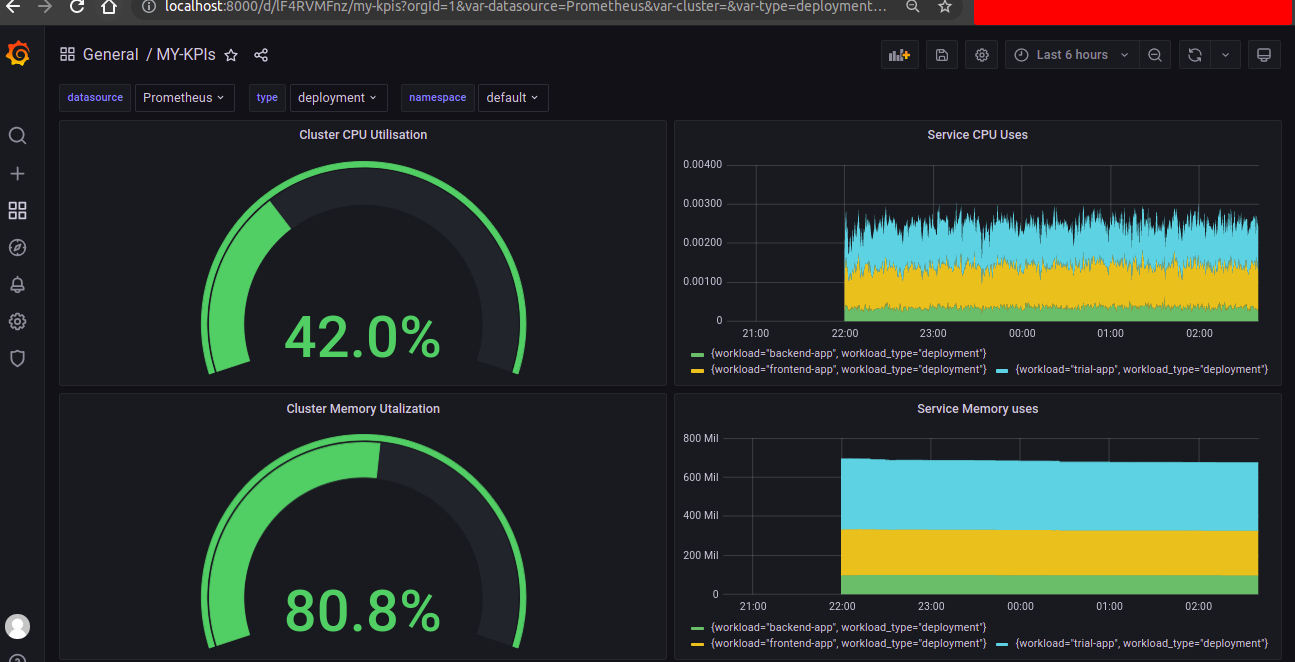The image size is (1295, 662).
Task: Open dashboard settings gear in top bar
Action: (x=982, y=55)
